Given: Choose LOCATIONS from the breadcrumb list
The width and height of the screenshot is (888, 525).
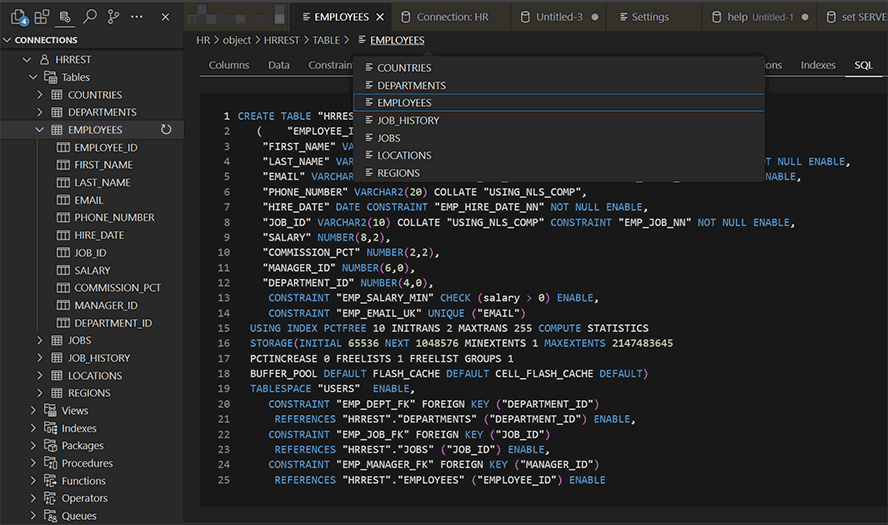Looking at the screenshot, I should 404,156.
